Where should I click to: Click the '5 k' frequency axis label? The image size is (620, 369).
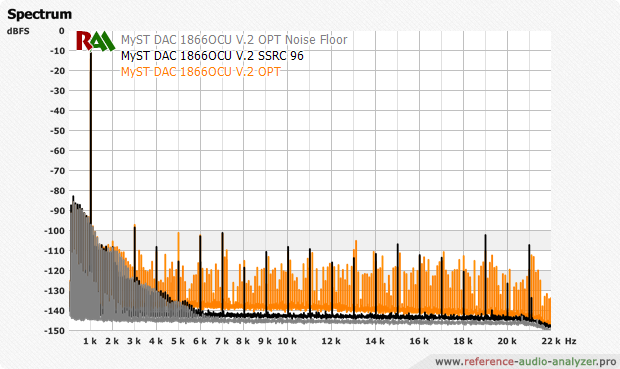click(178, 341)
